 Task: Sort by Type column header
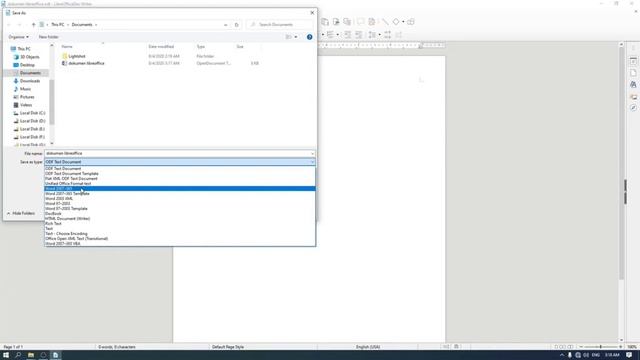pos(201,47)
